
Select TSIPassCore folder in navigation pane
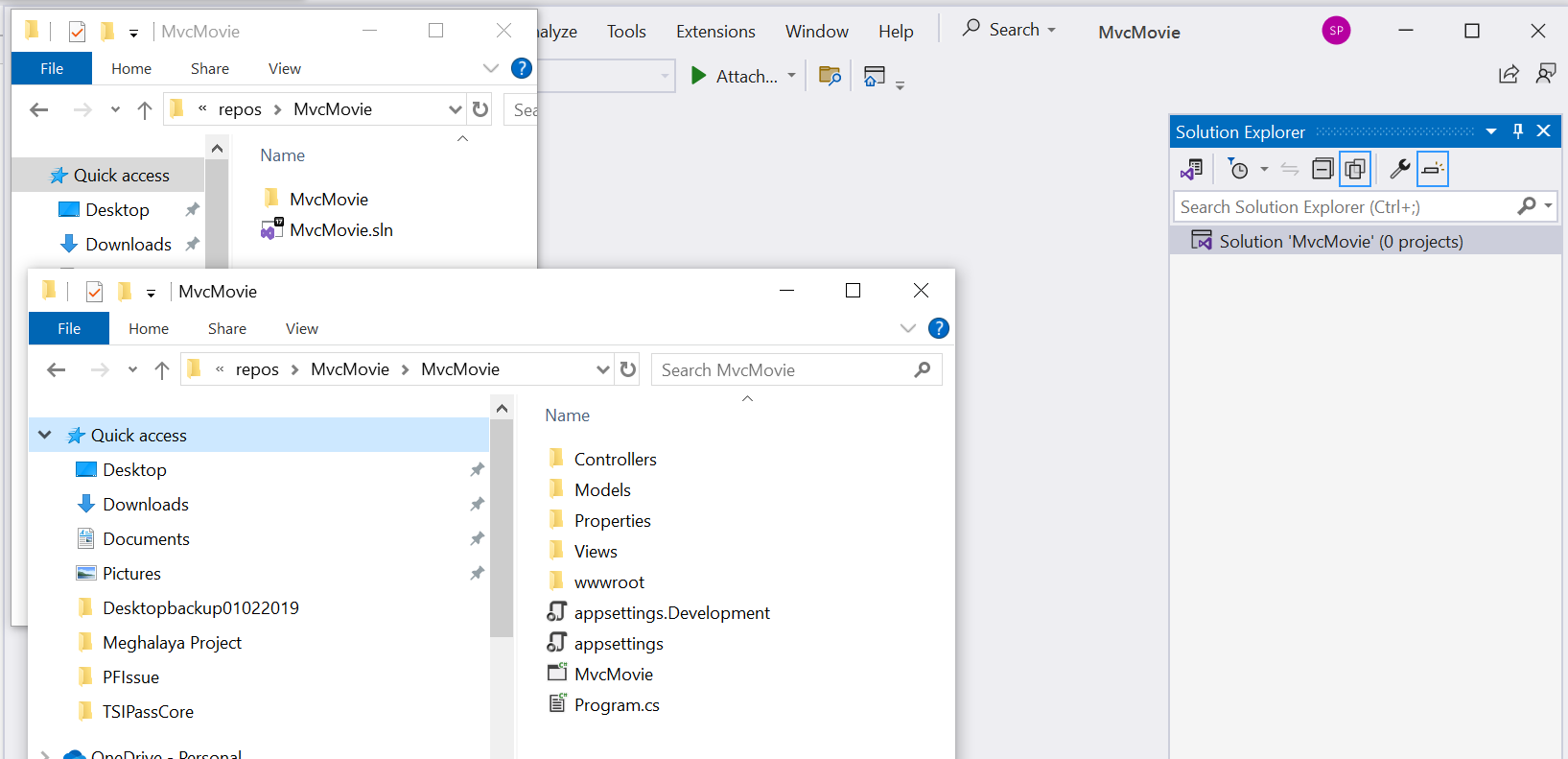(147, 711)
